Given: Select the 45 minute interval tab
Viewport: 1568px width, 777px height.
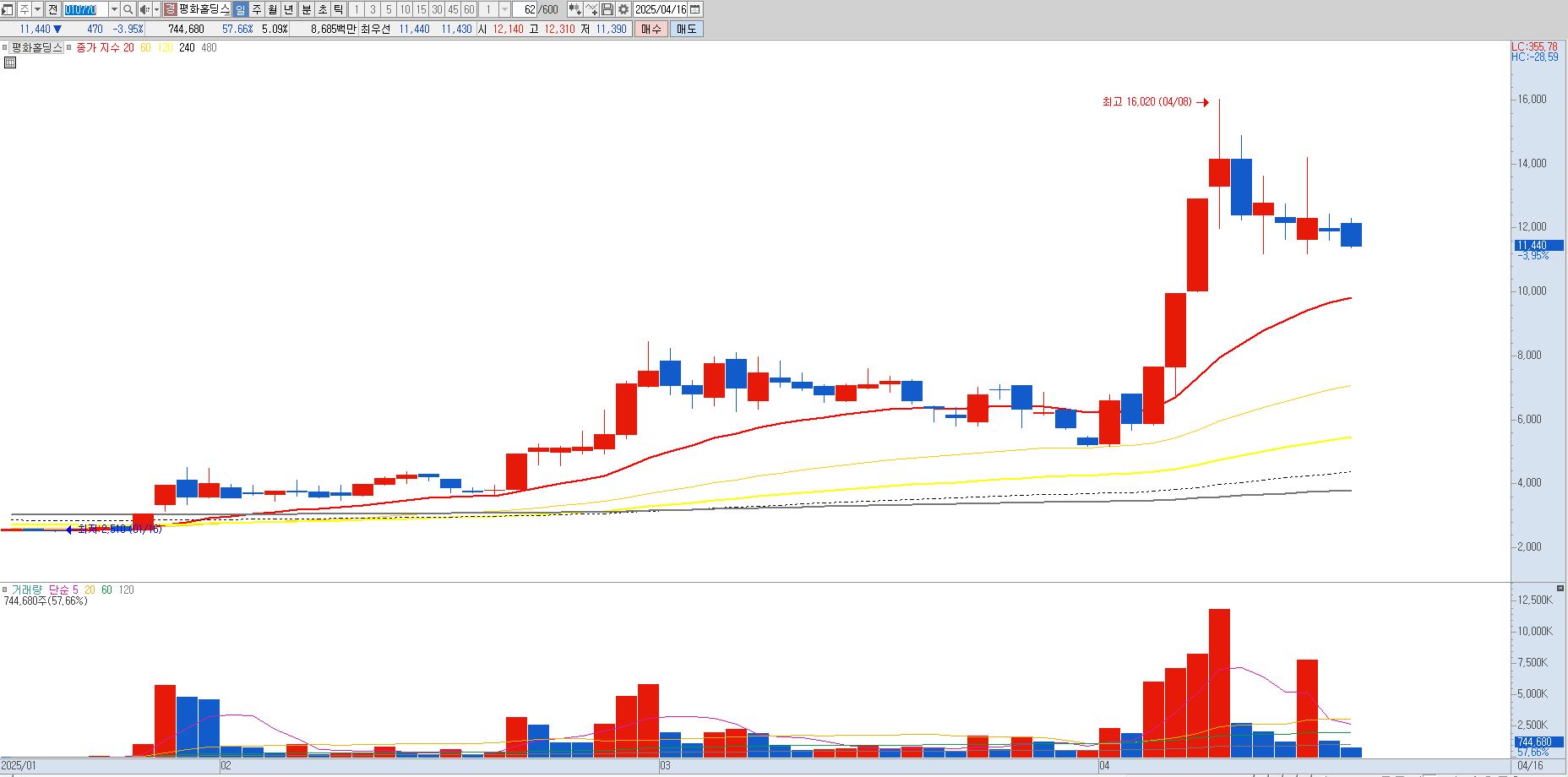Looking at the screenshot, I should pyautogui.click(x=453, y=9).
